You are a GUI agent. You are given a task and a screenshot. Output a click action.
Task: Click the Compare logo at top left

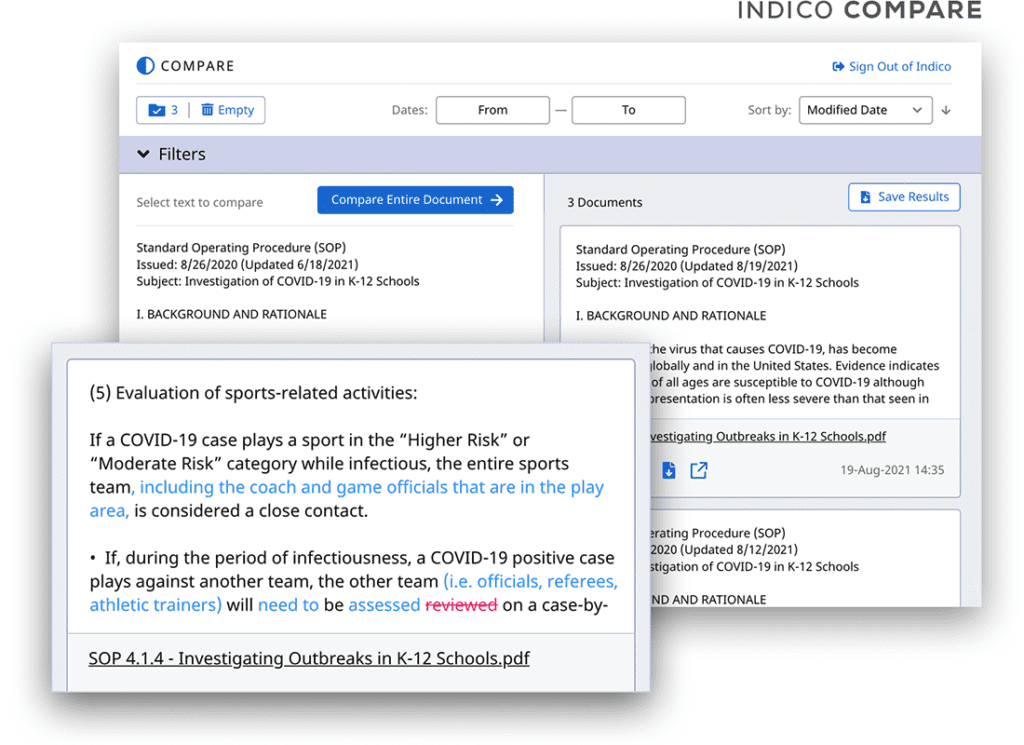coord(185,66)
